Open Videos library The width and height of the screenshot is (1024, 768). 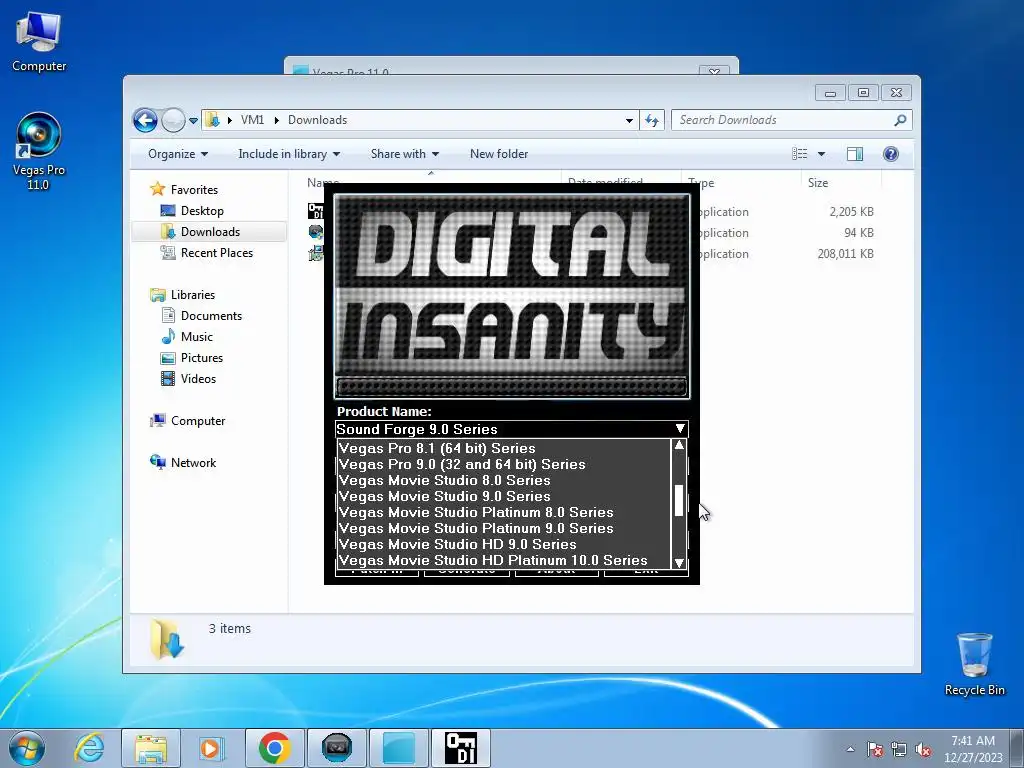(x=198, y=379)
